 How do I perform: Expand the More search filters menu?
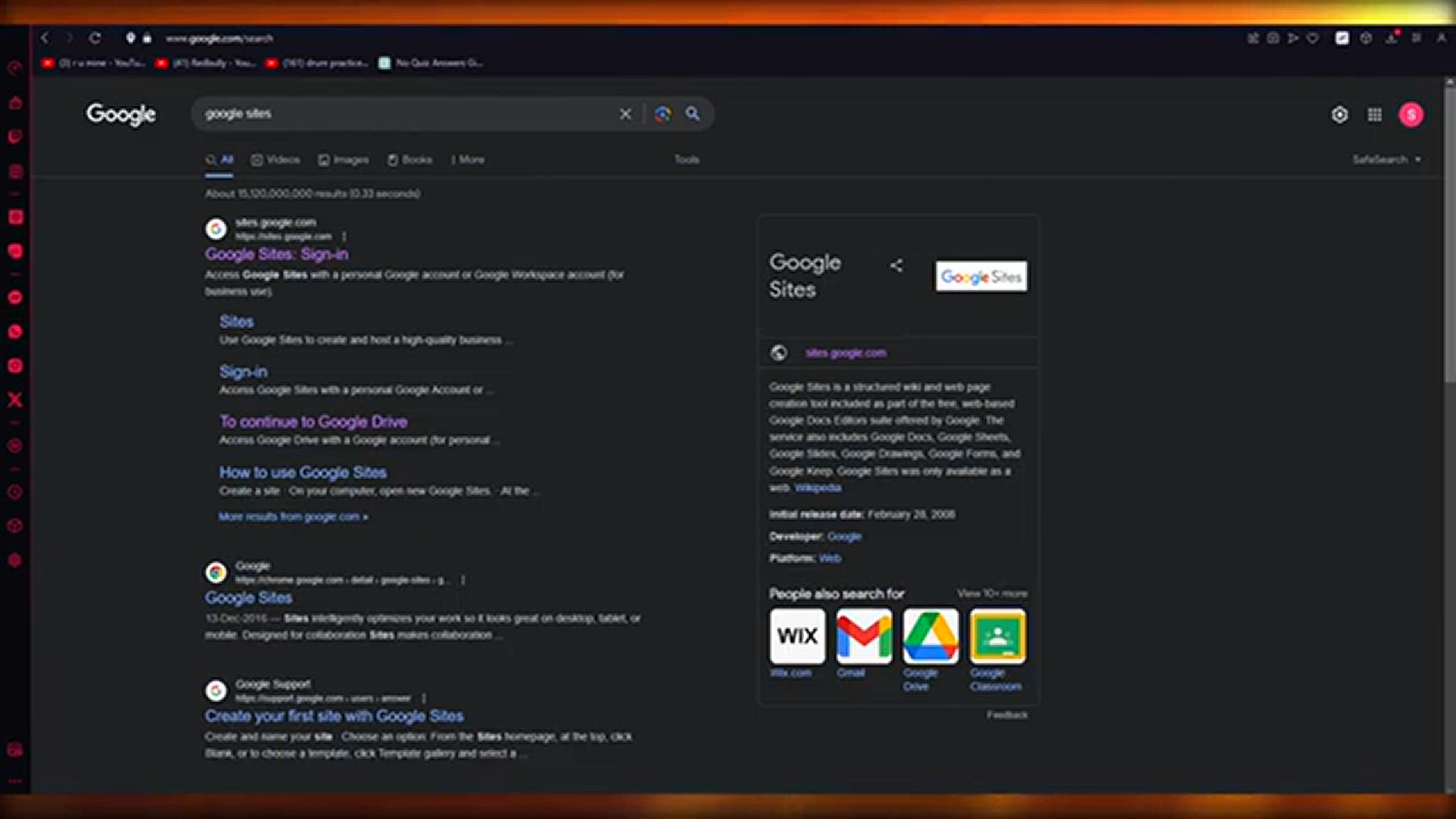[468, 159]
